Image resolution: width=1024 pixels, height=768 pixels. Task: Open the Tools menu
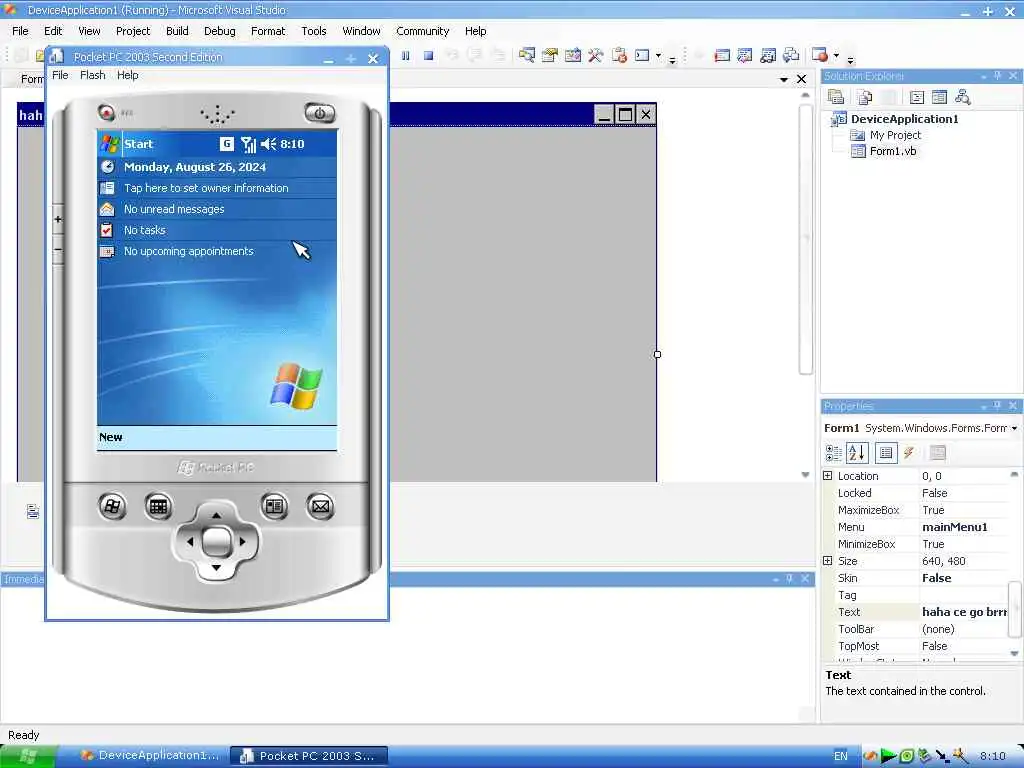[x=313, y=31]
